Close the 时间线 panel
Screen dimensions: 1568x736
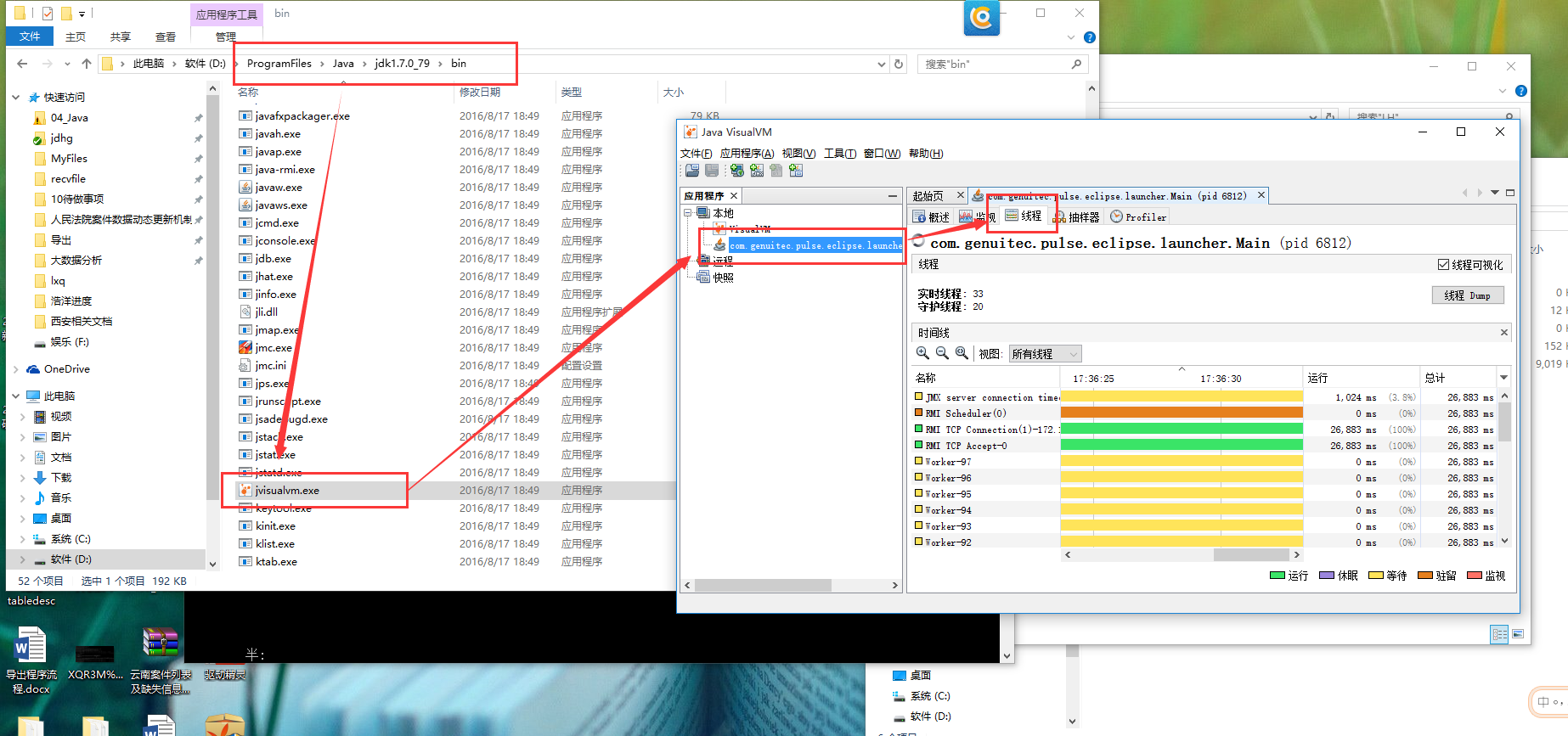click(1503, 333)
